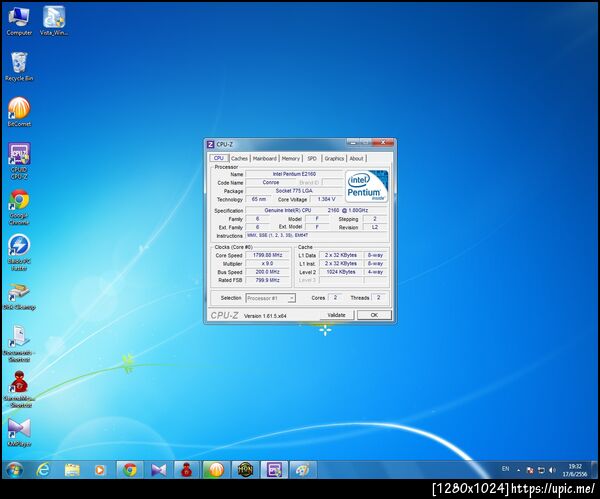Open the KMPlayer desktop shortcut
The height and width of the screenshot is (499, 600).
pos(19,432)
